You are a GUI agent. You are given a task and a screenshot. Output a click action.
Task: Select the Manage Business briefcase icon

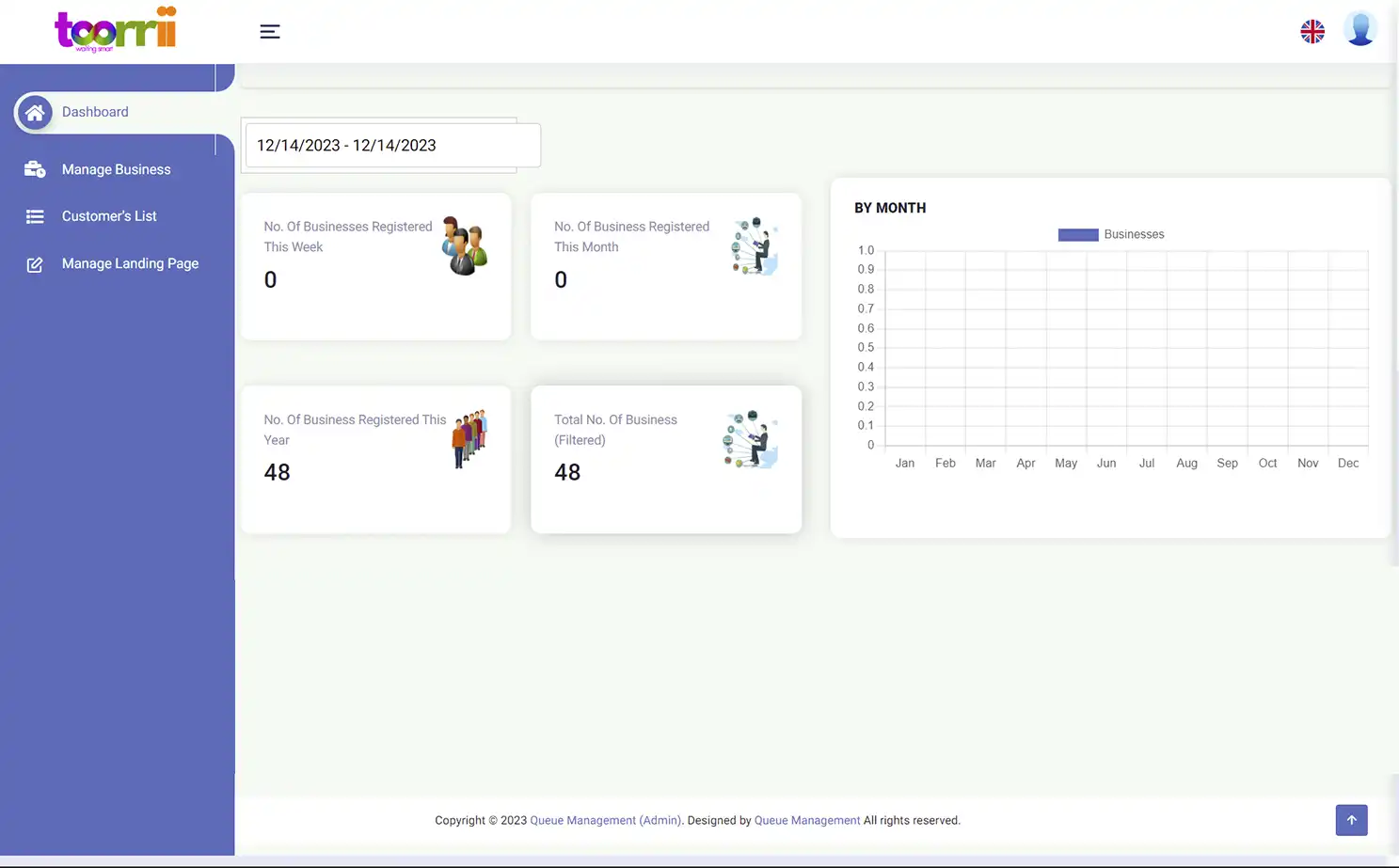point(35,169)
